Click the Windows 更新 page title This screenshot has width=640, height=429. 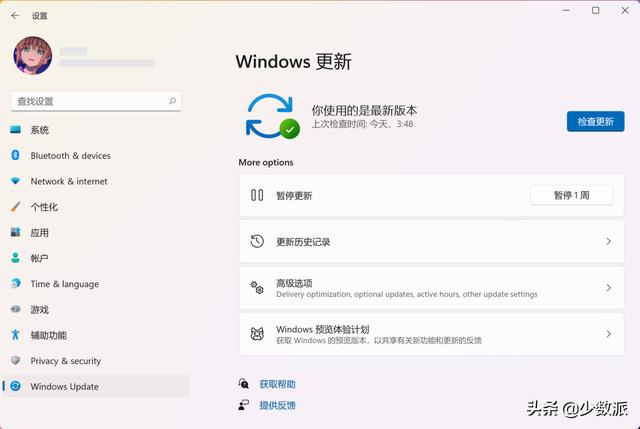293,62
